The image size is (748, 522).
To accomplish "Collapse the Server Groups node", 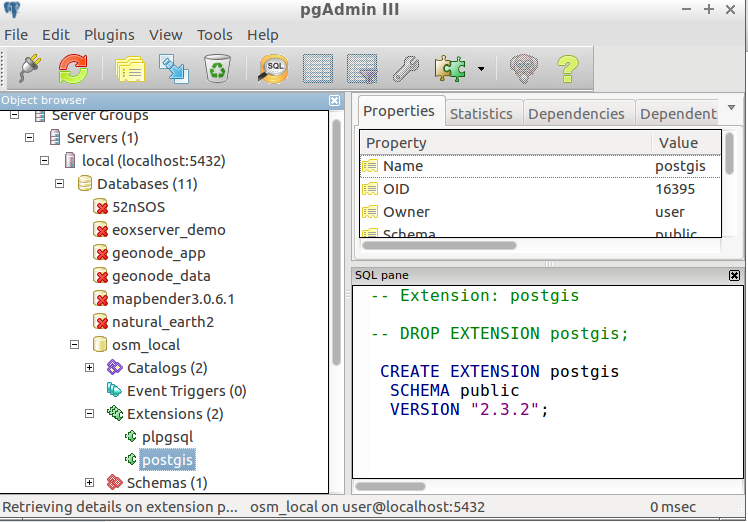I will tap(14, 115).
